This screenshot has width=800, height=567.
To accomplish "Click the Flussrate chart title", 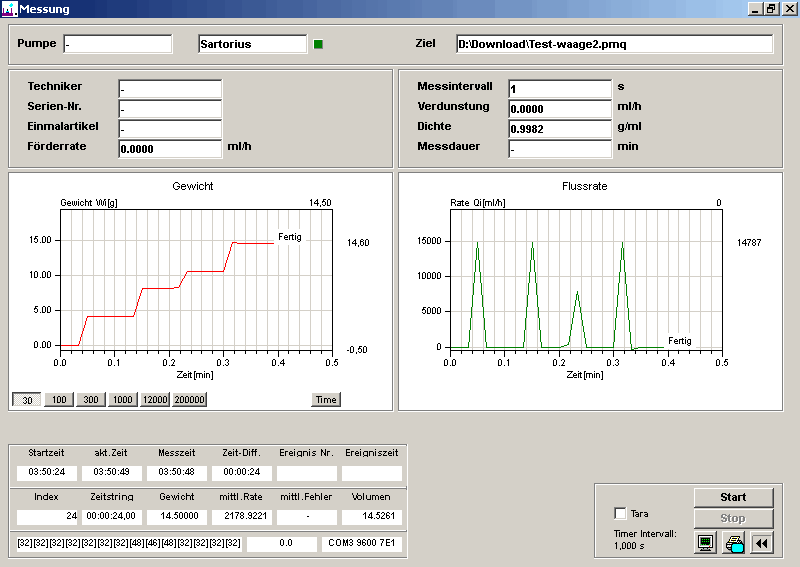I will click(x=585, y=186).
